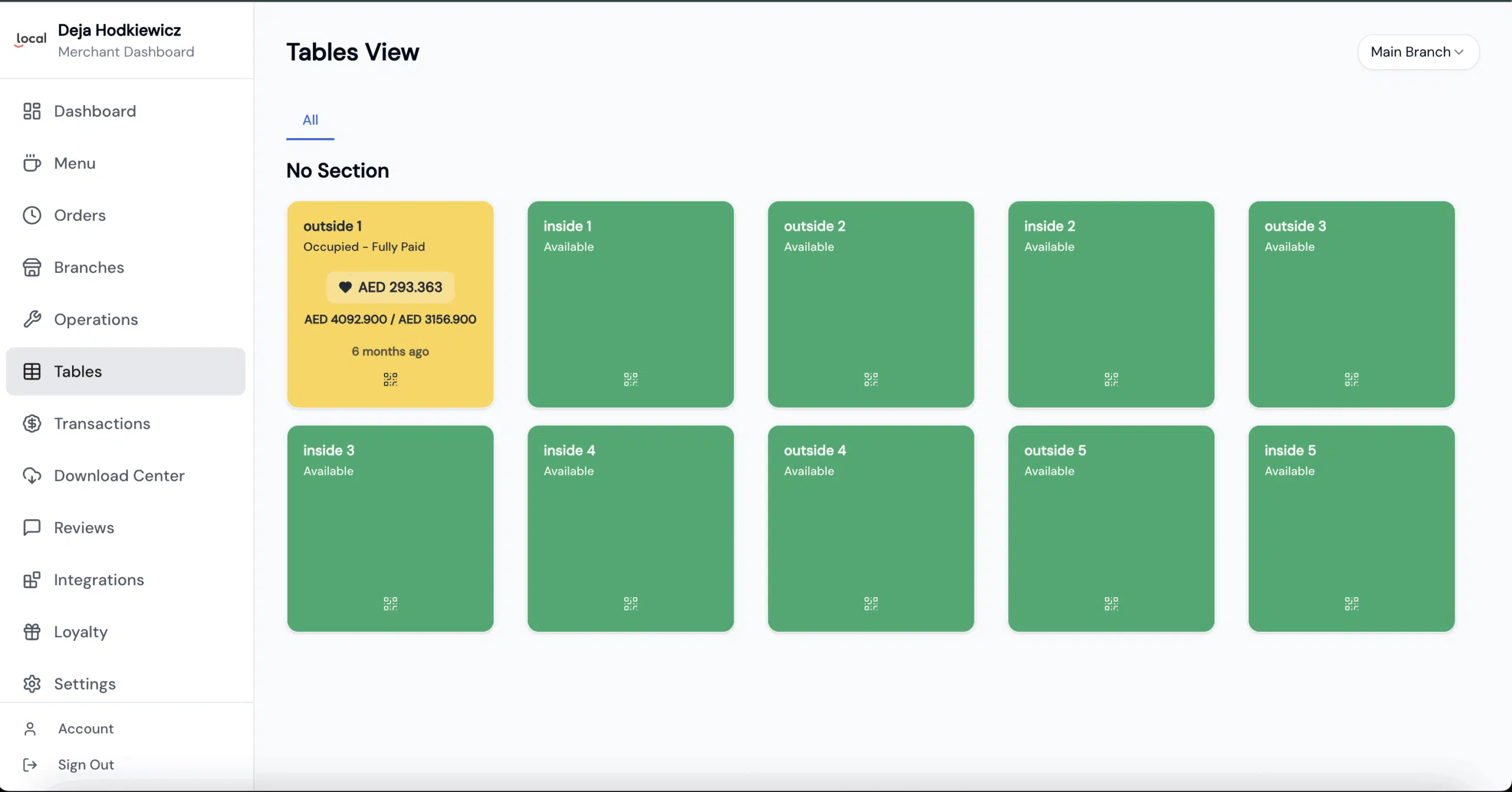Open the Settings gear icon
This screenshot has height=792, width=1512.
tap(32, 684)
